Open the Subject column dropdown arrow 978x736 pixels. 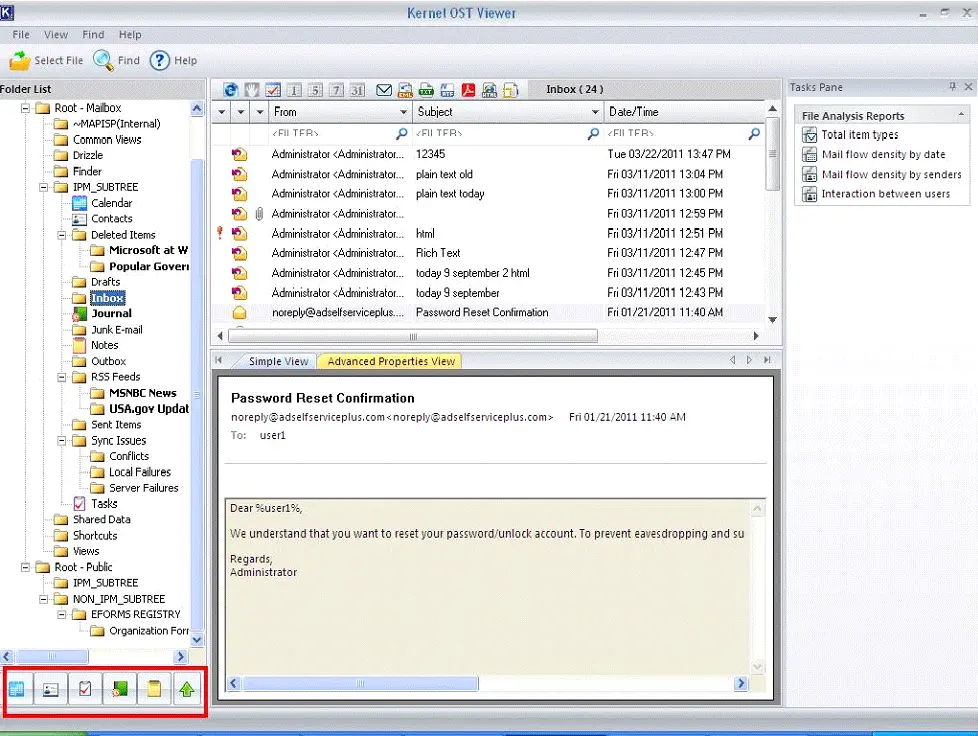click(x=594, y=112)
